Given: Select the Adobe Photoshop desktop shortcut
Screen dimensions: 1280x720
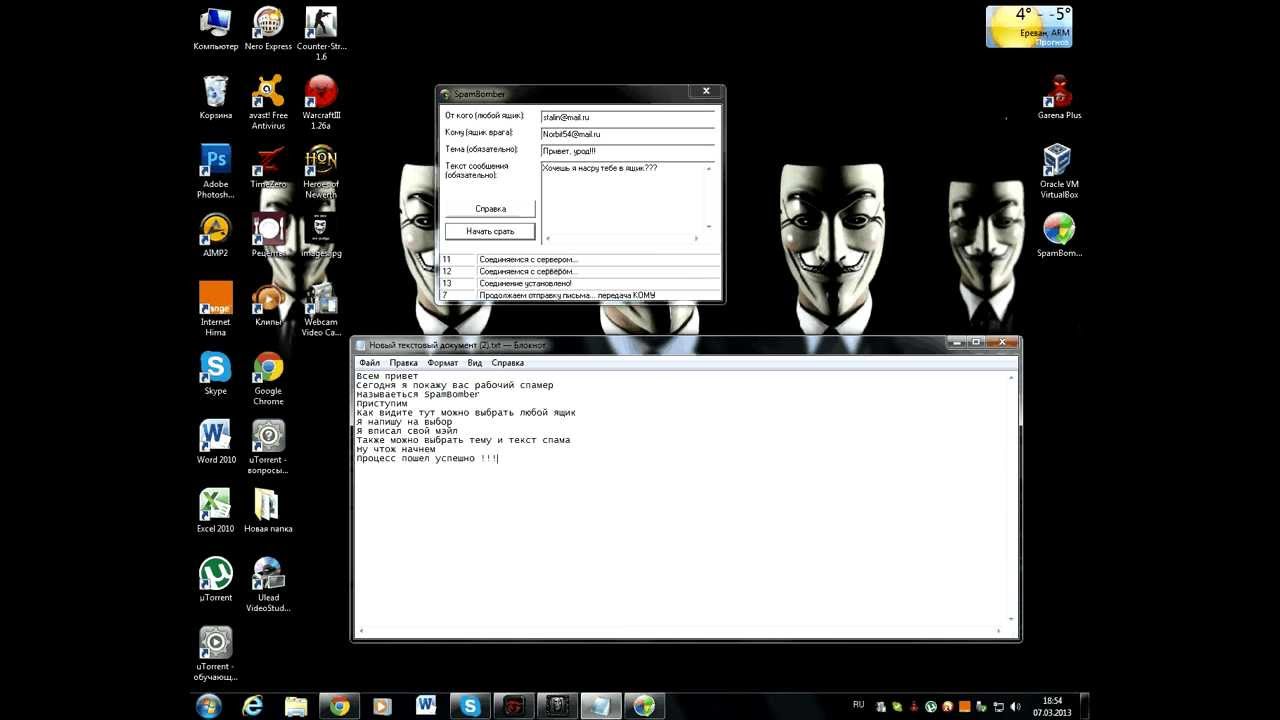Looking at the screenshot, I should click(x=216, y=172).
